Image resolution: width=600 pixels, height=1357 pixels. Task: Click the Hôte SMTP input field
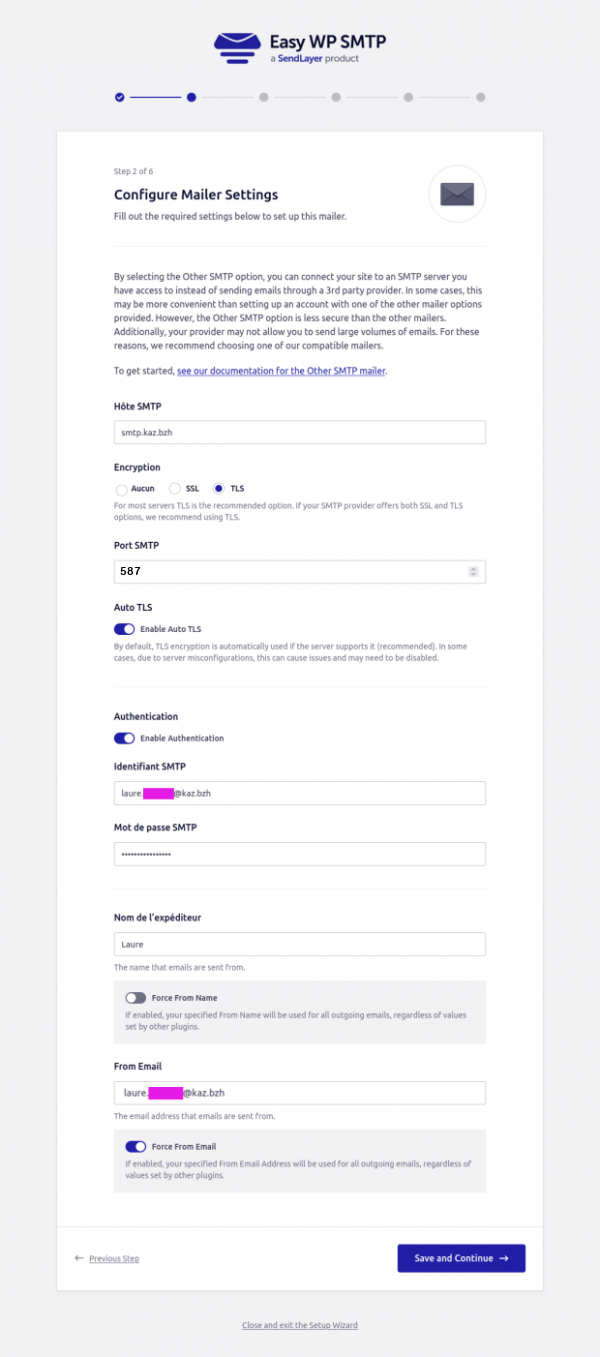point(300,432)
